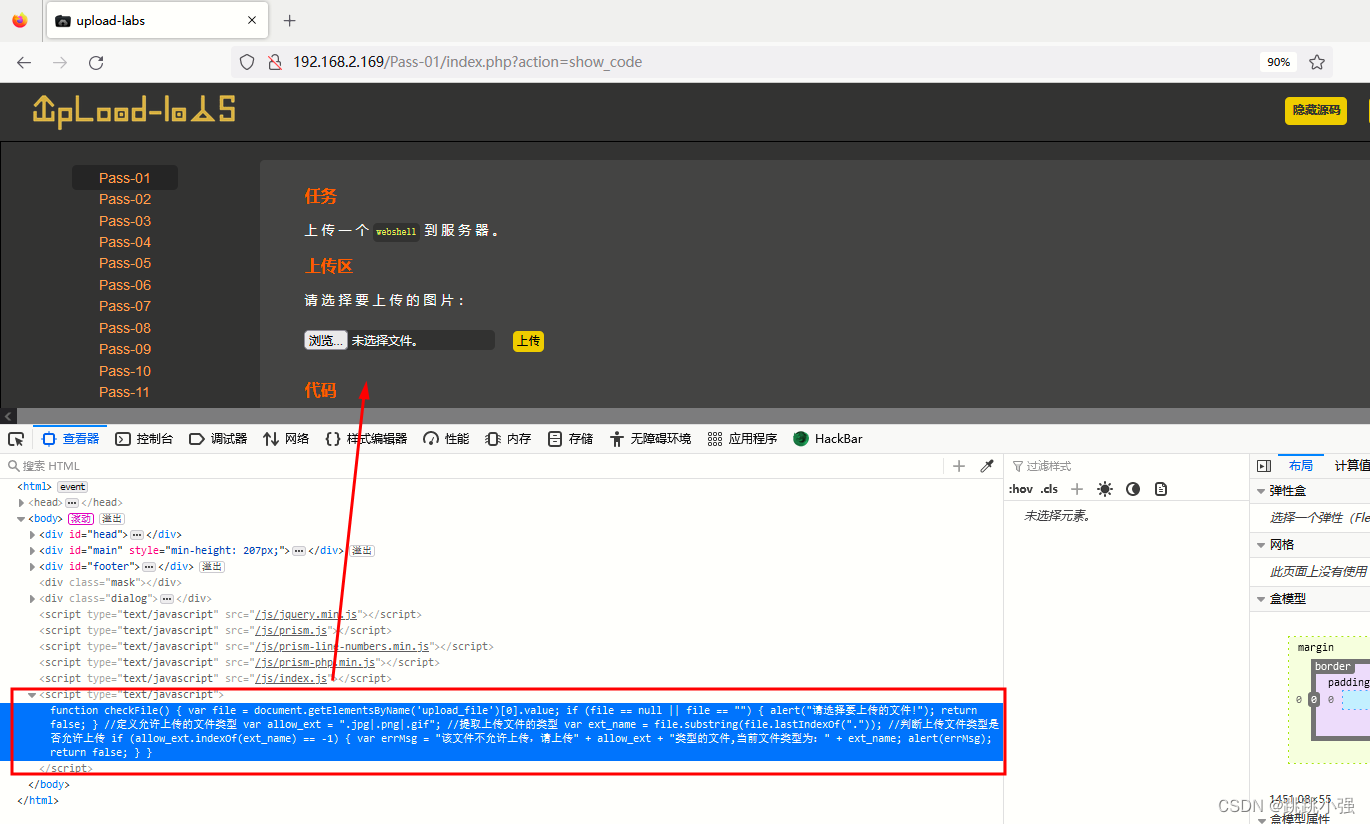This screenshot has width=1370, height=824.
Task: Collapse the 网格 section
Action: click(1261, 545)
